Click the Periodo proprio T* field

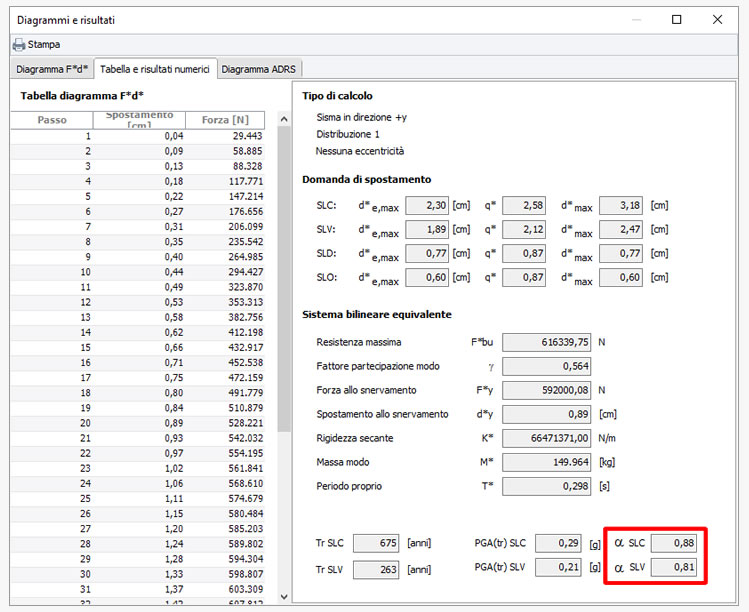(x=547, y=486)
